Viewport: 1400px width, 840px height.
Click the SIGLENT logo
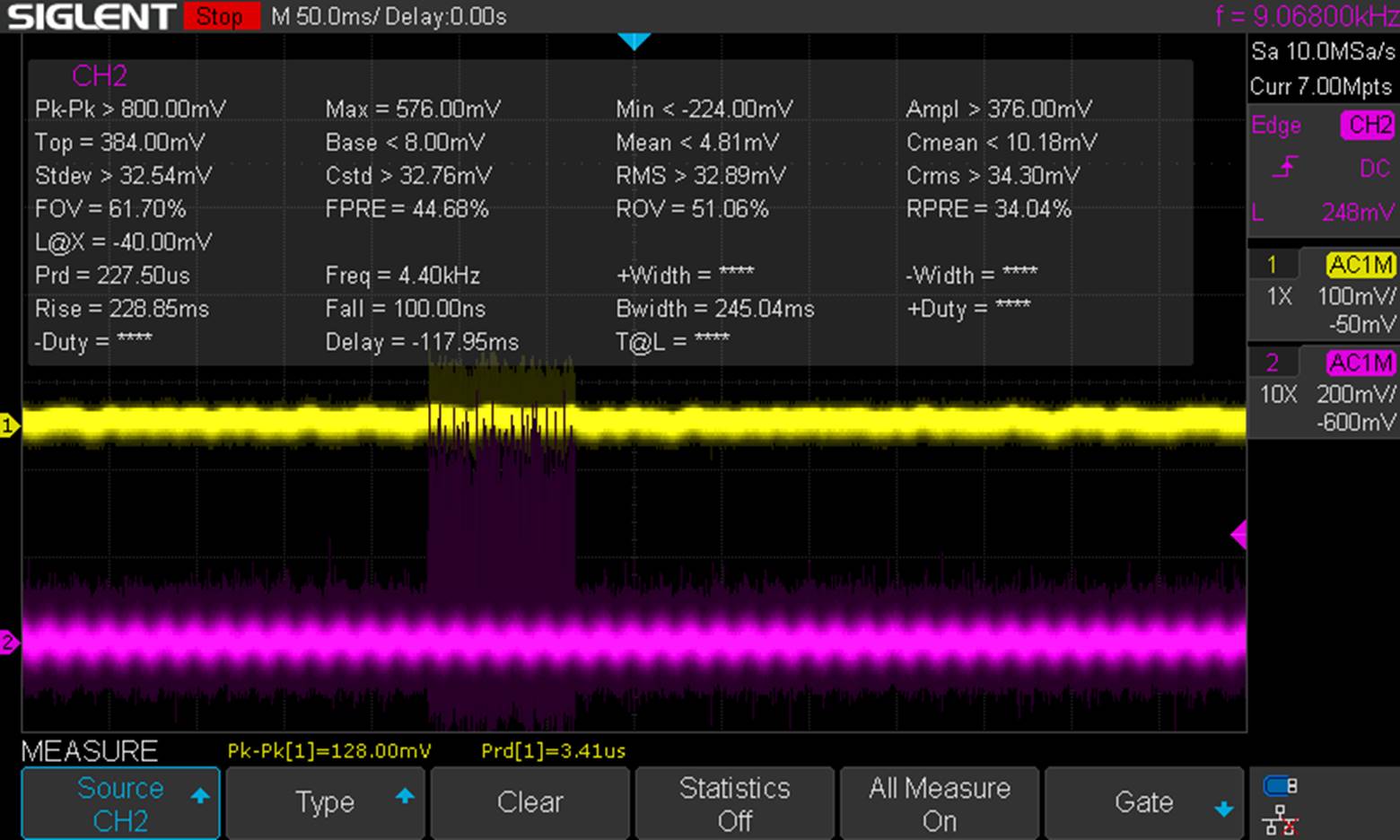91,16
